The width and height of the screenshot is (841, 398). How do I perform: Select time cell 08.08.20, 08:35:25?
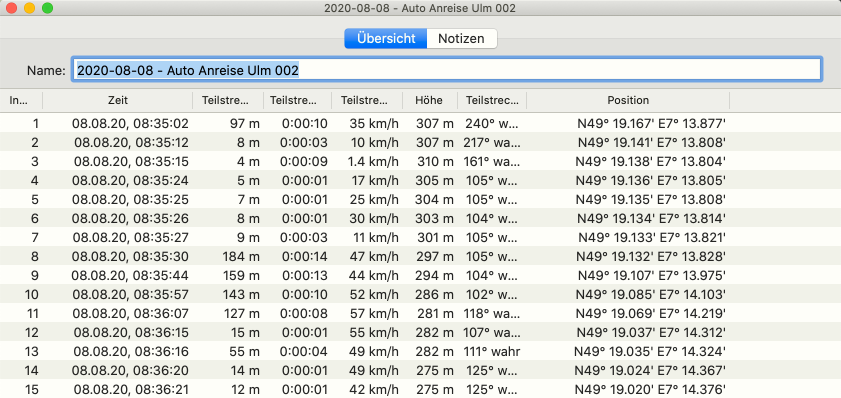click(130, 200)
